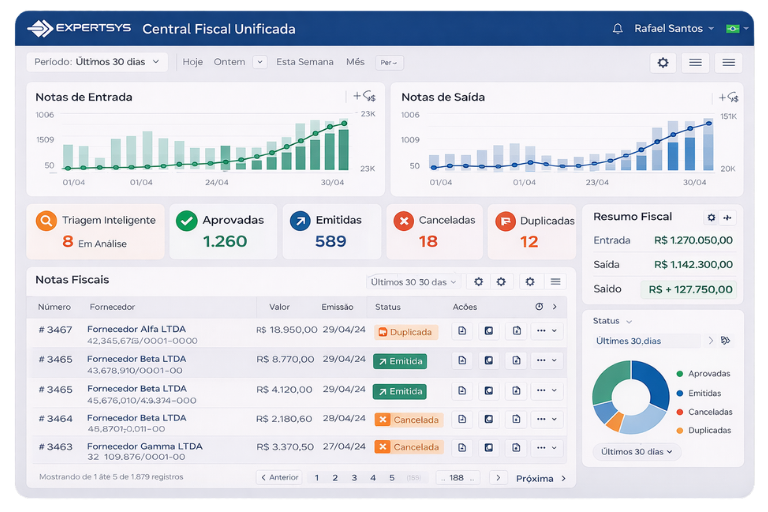This screenshot has width=768, height=512.
Task: Click page 3 in pagination
Action: (x=354, y=478)
